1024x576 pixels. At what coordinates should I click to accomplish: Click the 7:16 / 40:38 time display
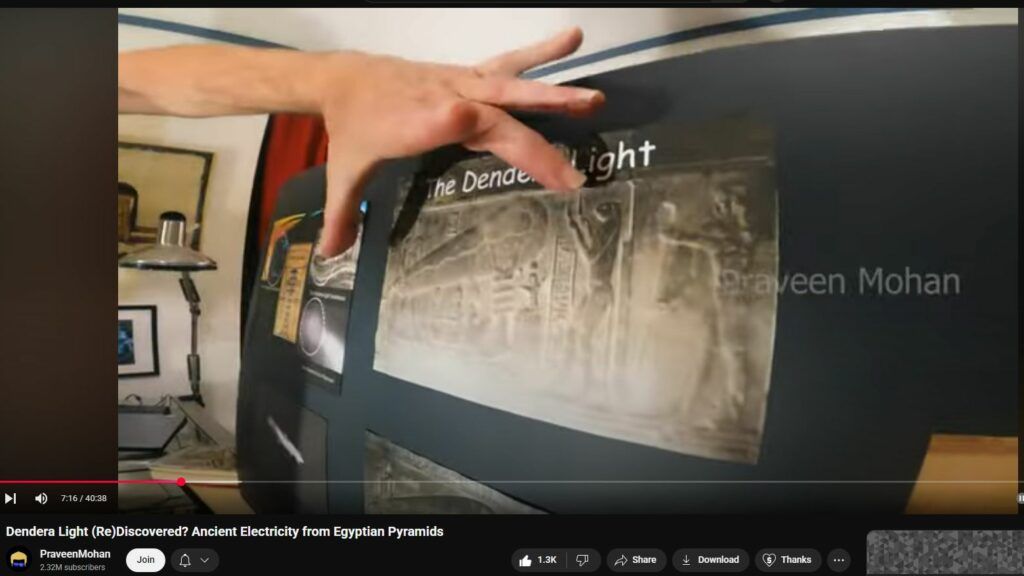[x=83, y=498]
